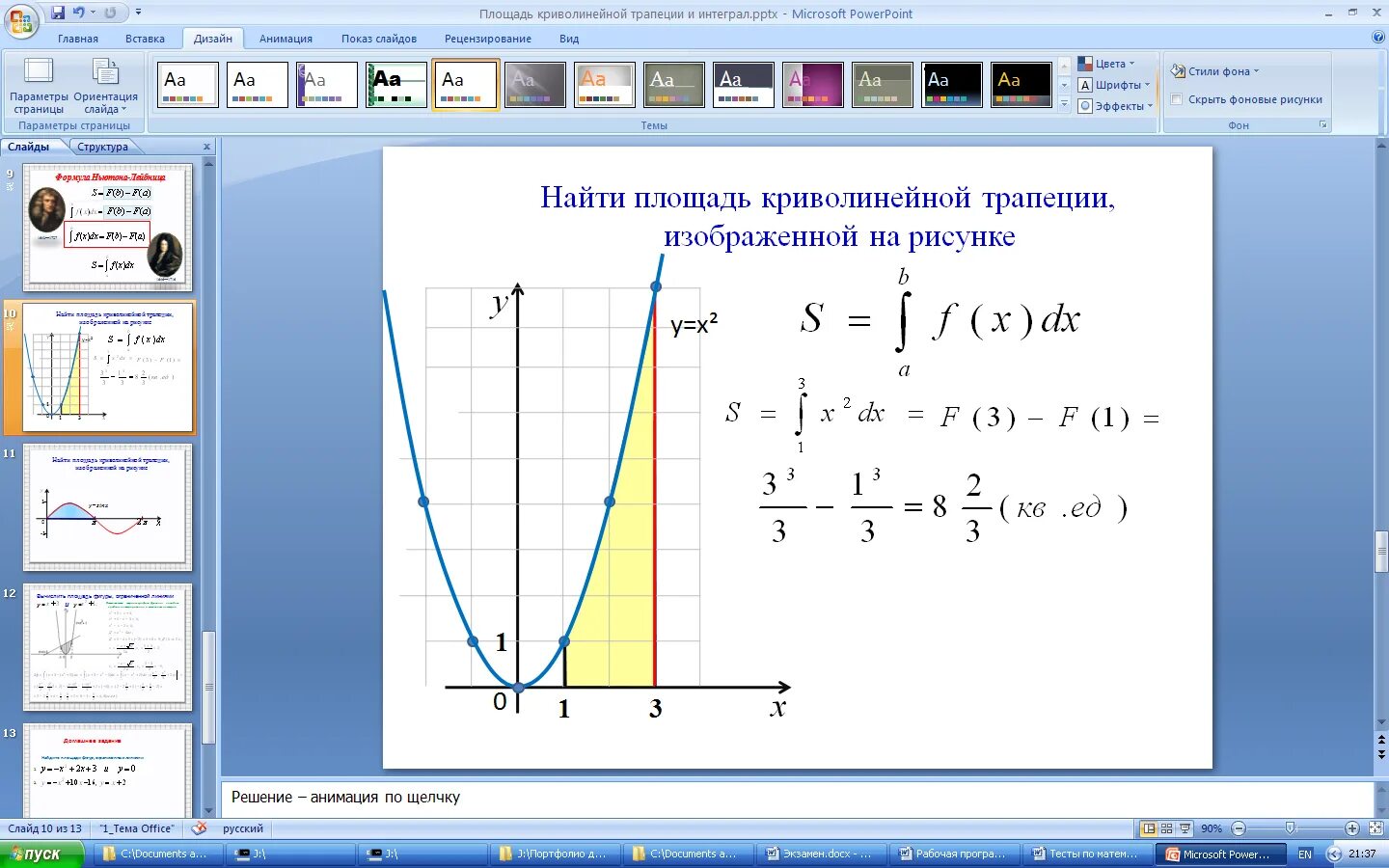Viewport: 1389px width, 868px height.
Task: Click the zoom slider handle
Action: pyautogui.click(x=1291, y=828)
